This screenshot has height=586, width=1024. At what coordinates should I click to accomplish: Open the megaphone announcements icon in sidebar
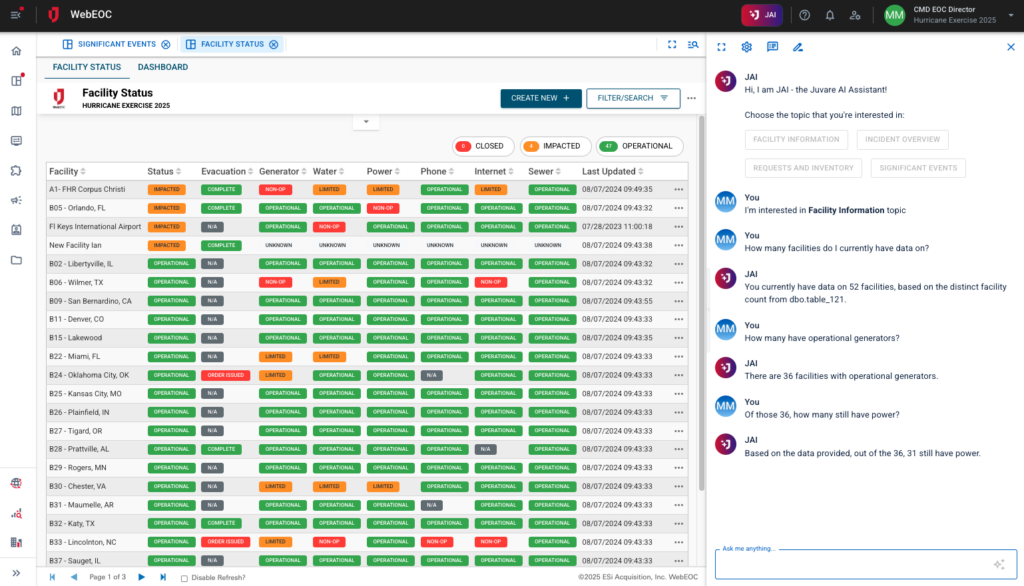tap(16, 201)
